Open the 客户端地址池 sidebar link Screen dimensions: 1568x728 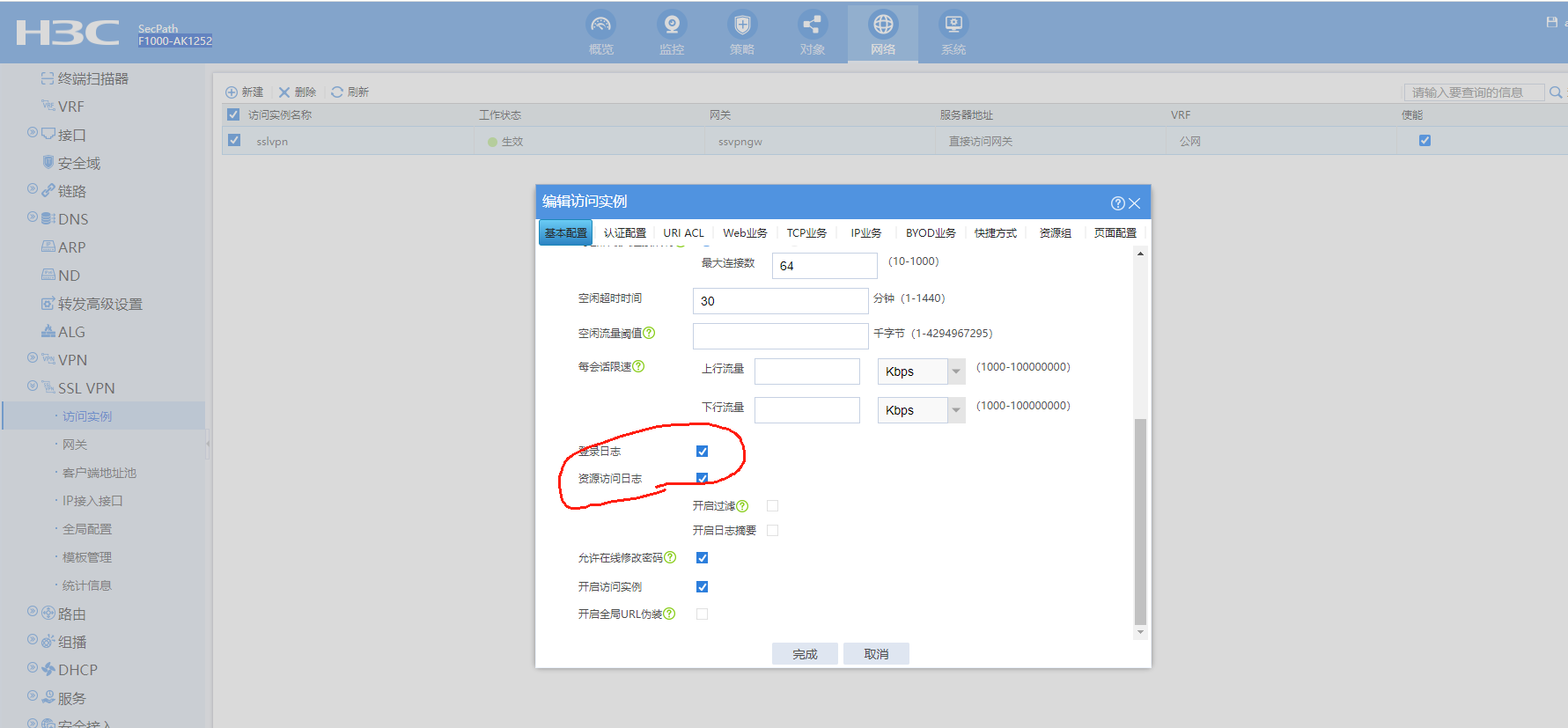99,473
